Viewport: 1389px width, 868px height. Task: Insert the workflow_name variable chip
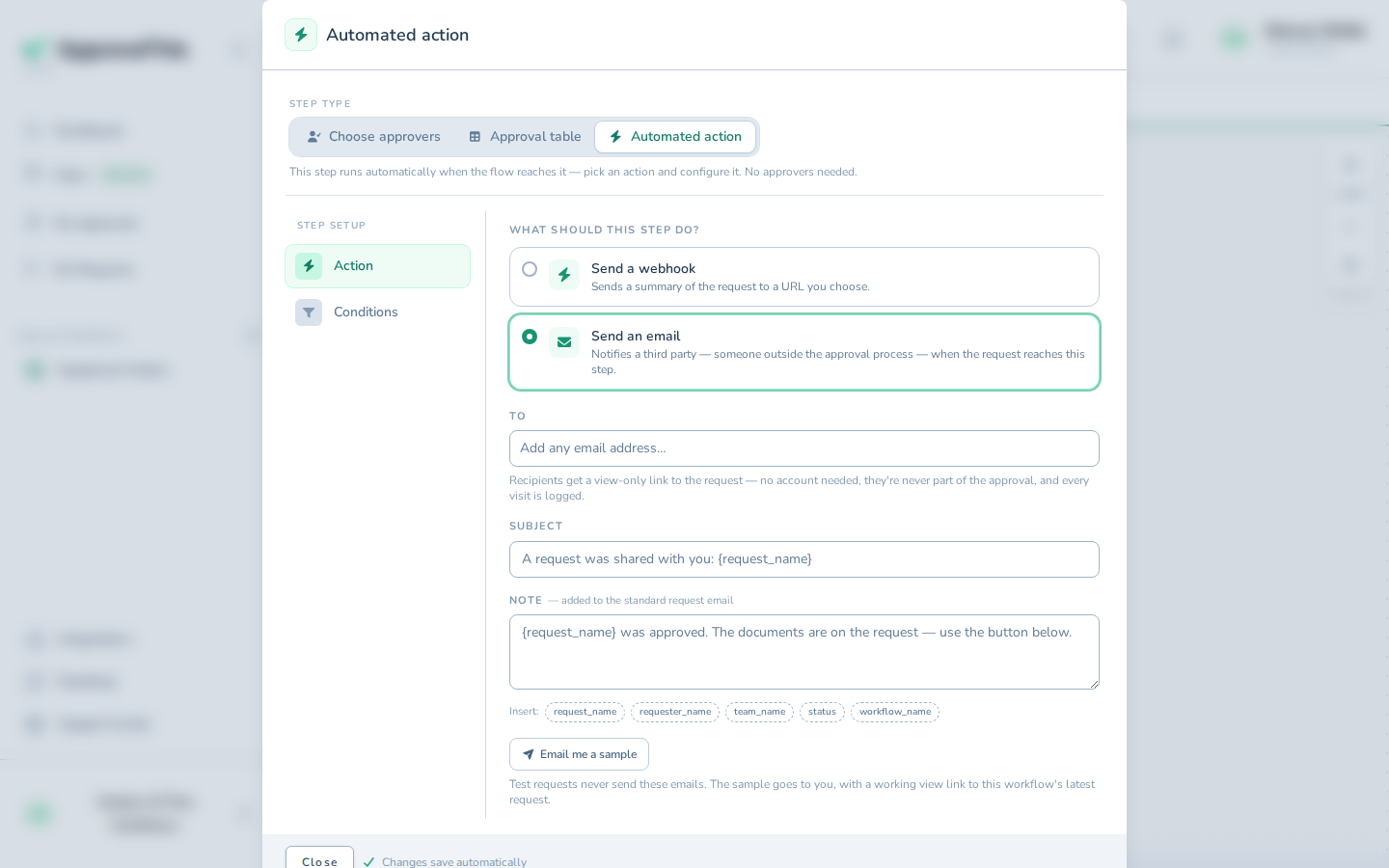[895, 712]
